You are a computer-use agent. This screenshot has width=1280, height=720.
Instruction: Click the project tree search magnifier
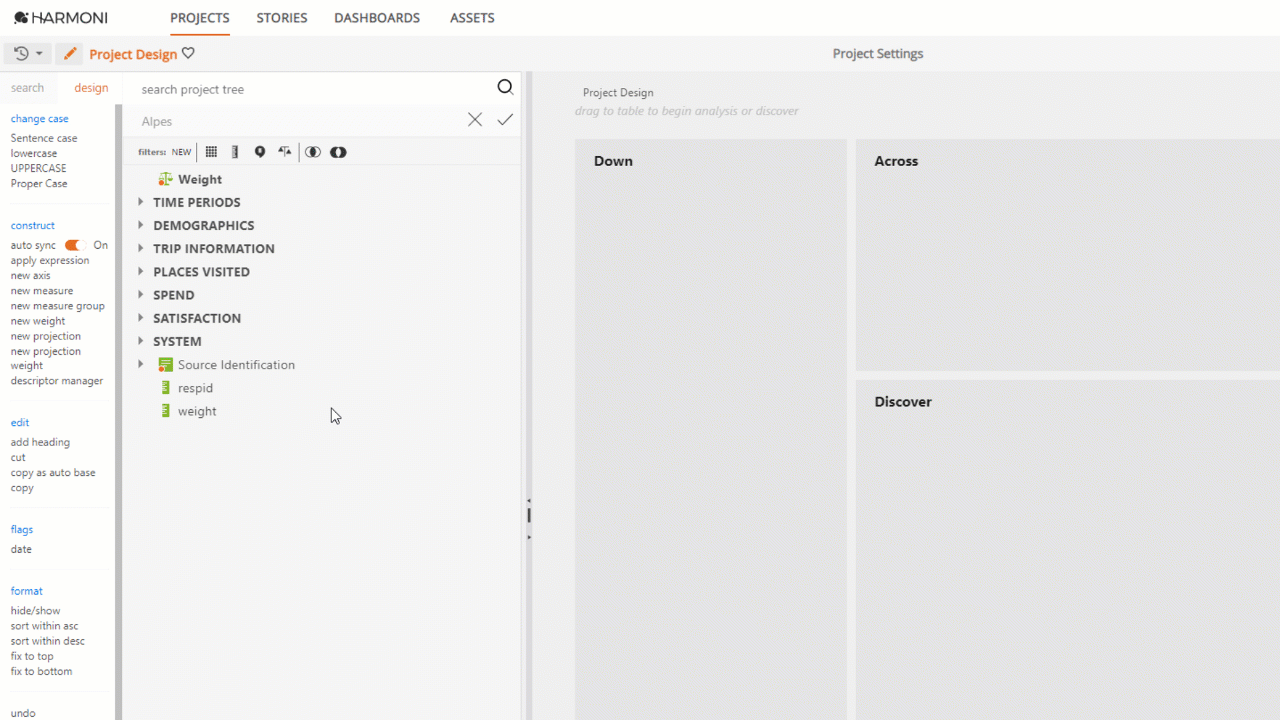[505, 88]
